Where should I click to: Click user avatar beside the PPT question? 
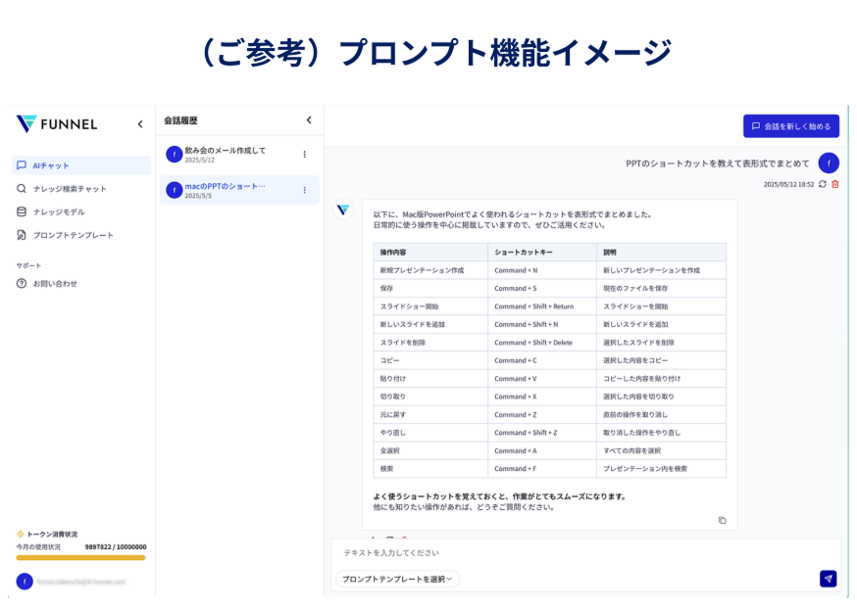pos(829,163)
